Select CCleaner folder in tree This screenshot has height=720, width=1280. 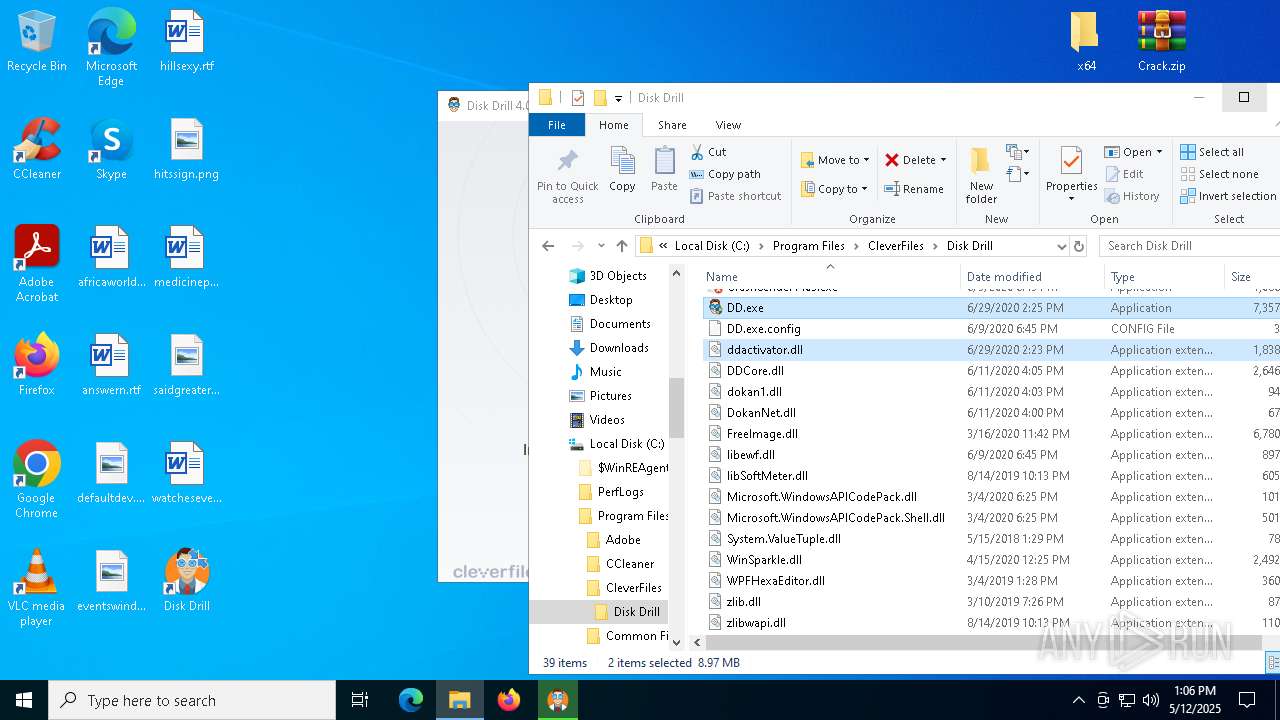coord(630,564)
